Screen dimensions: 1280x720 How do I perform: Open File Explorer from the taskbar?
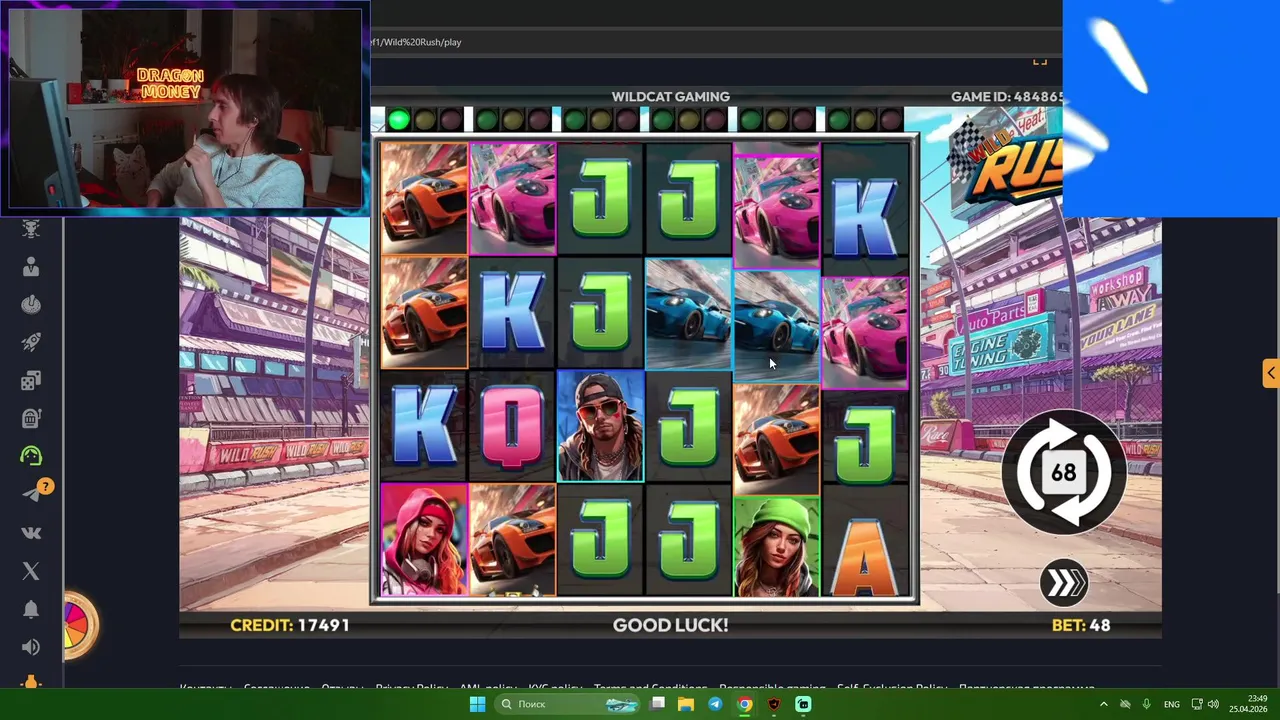coord(686,704)
